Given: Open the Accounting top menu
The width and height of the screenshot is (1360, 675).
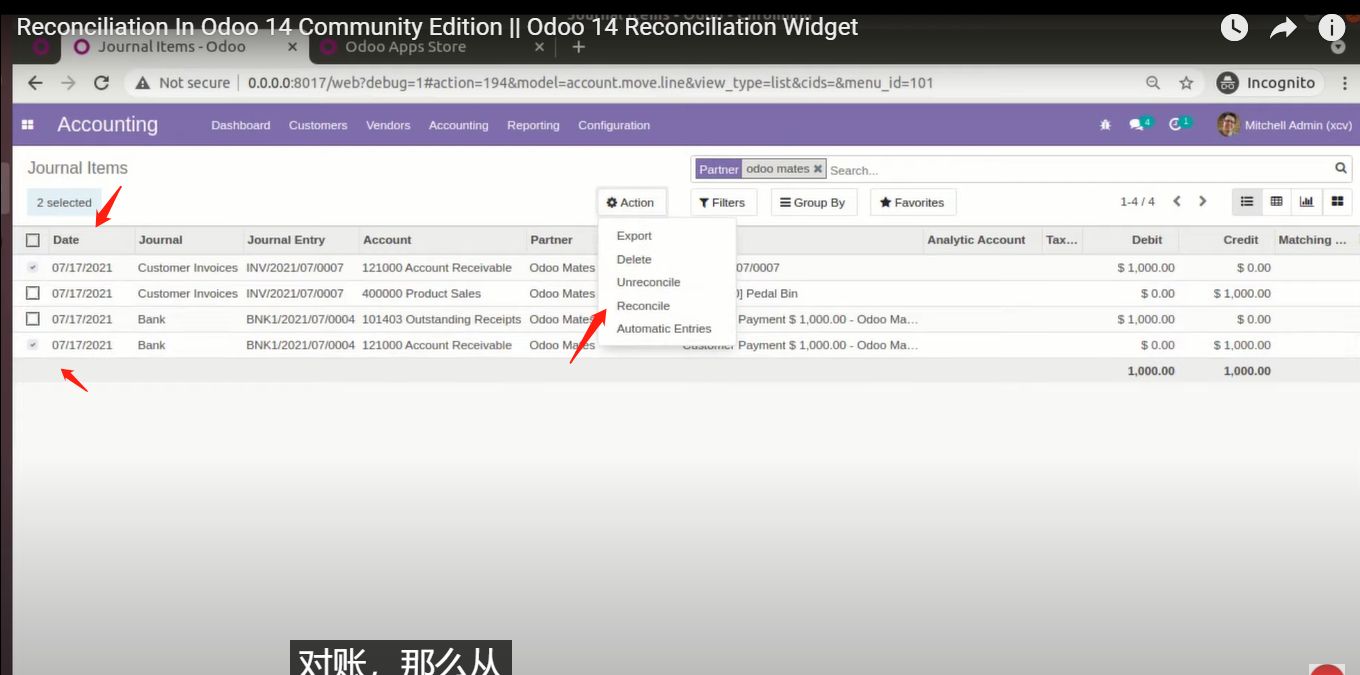Looking at the screenshot, I should pos(459,125).
